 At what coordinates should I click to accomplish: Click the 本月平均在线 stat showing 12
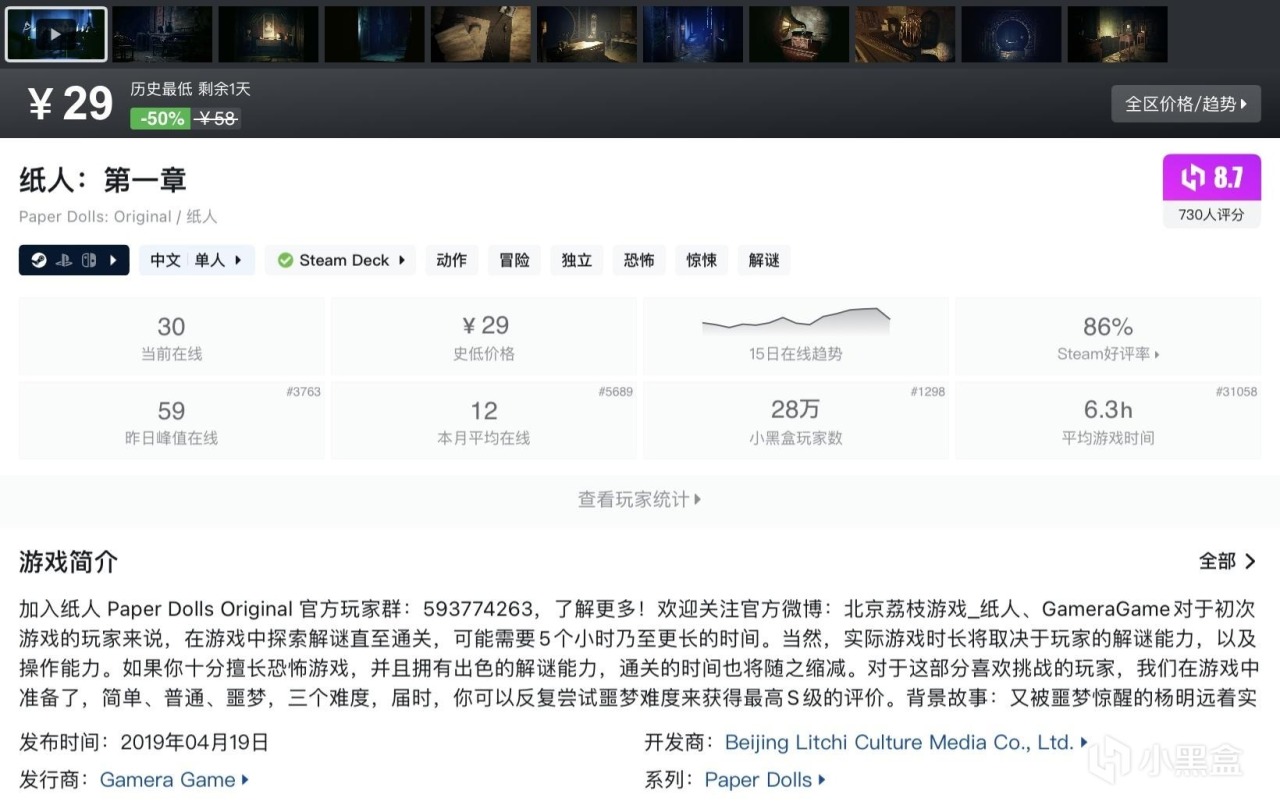484,421
